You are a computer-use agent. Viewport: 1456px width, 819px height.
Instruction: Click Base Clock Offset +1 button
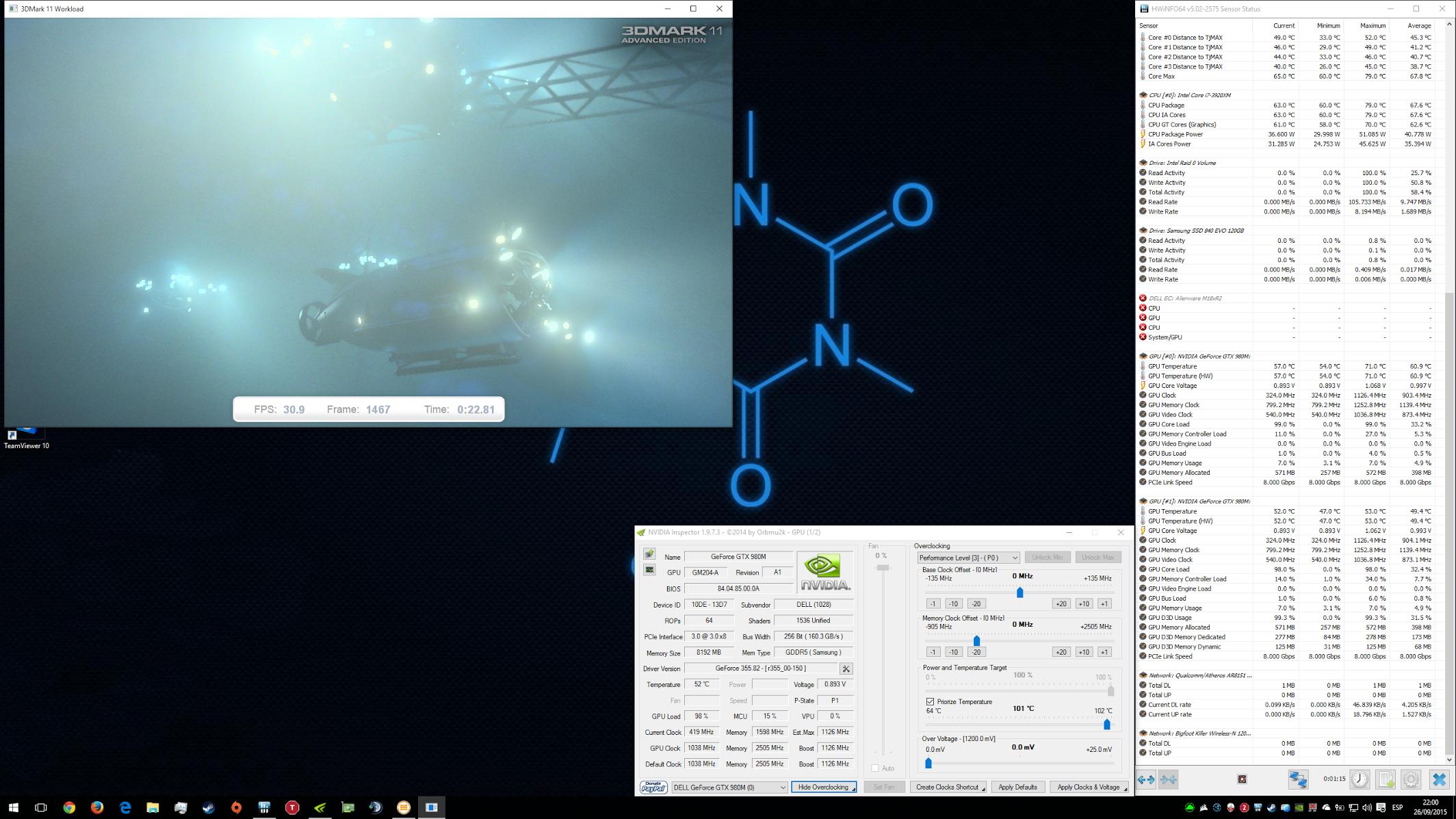(x=1104, y=603)
